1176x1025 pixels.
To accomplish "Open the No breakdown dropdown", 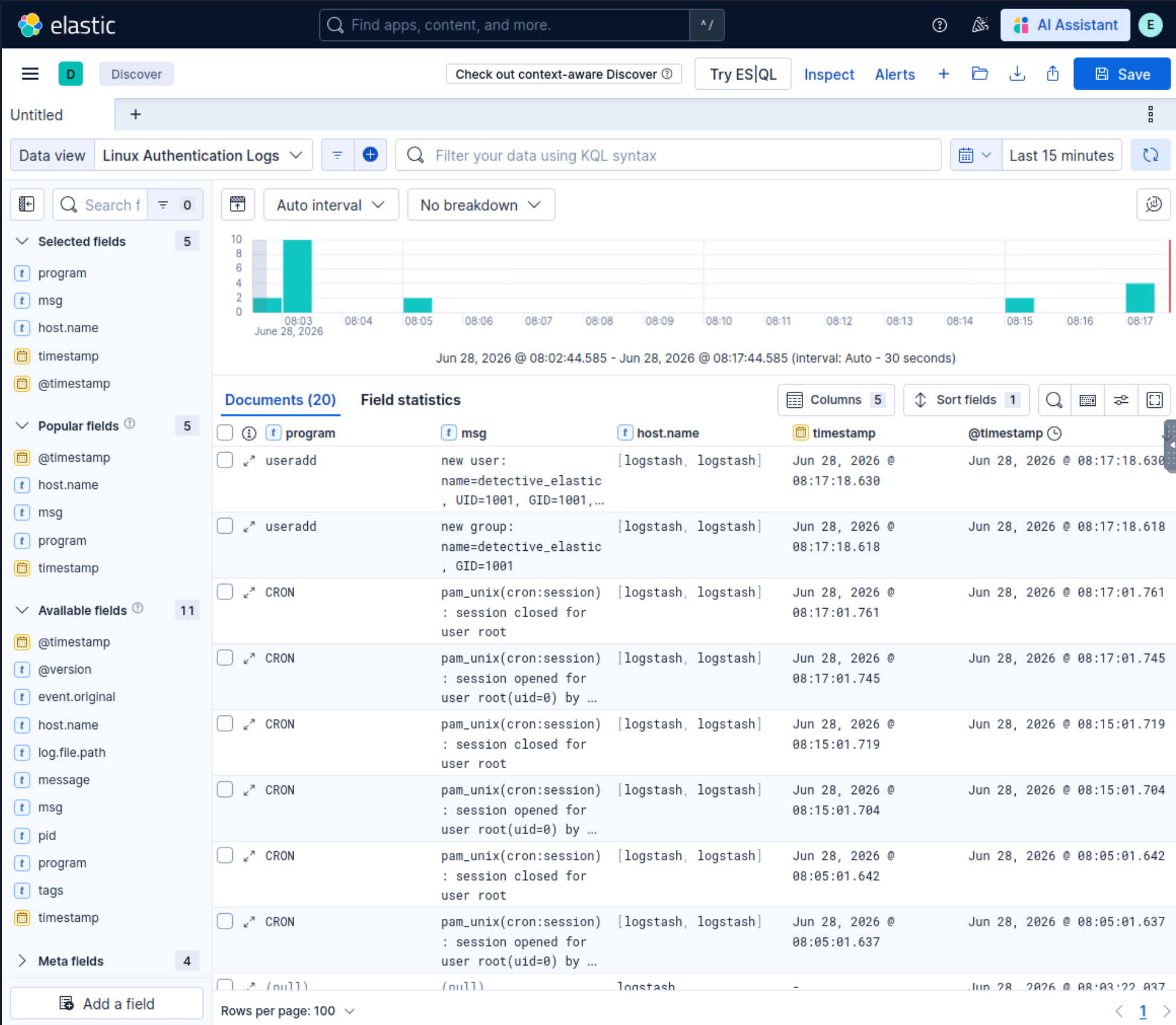I will point(480,205).
